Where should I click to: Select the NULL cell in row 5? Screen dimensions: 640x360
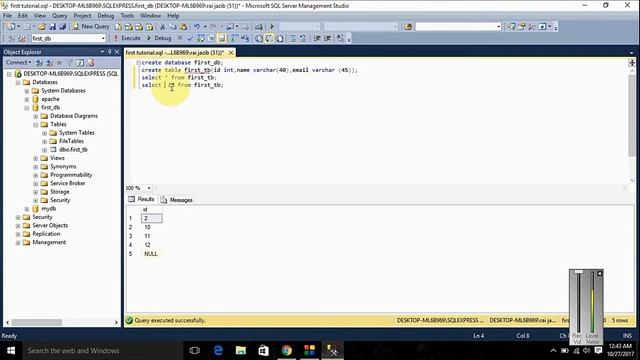pos(151,254)
